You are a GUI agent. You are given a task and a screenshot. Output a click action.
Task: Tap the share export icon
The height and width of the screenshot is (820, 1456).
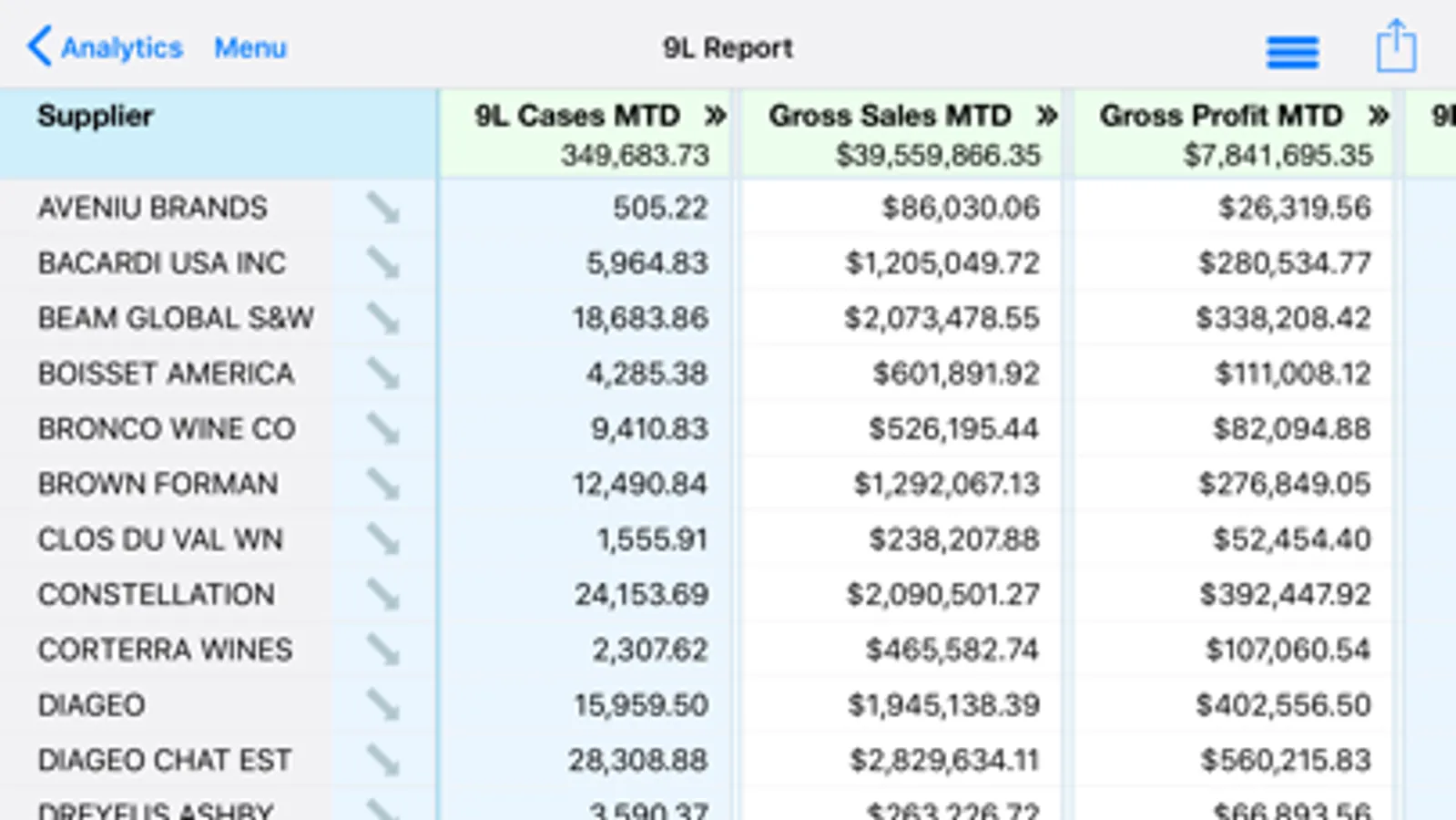point(1395,46)
